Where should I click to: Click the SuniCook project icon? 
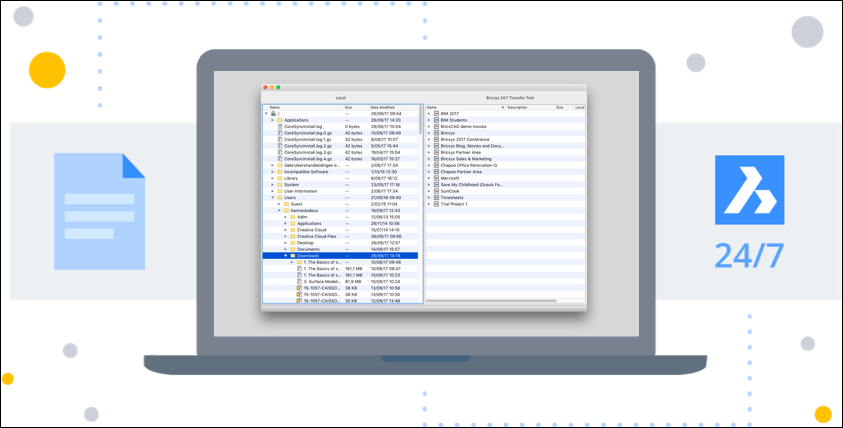click(436, 191)
